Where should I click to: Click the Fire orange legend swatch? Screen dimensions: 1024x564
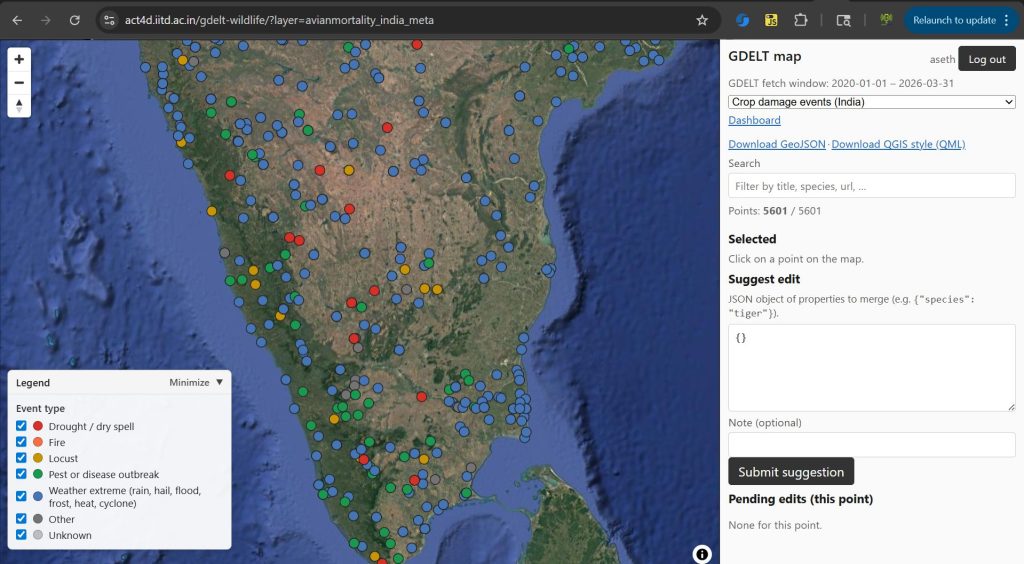coord(38,442)
